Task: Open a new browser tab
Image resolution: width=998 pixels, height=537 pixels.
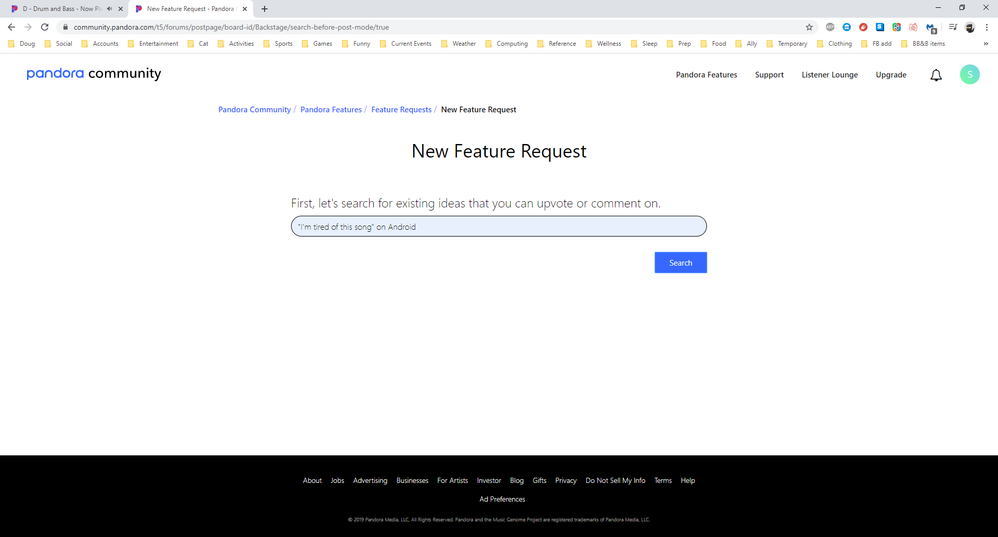Action: [264, 9]
